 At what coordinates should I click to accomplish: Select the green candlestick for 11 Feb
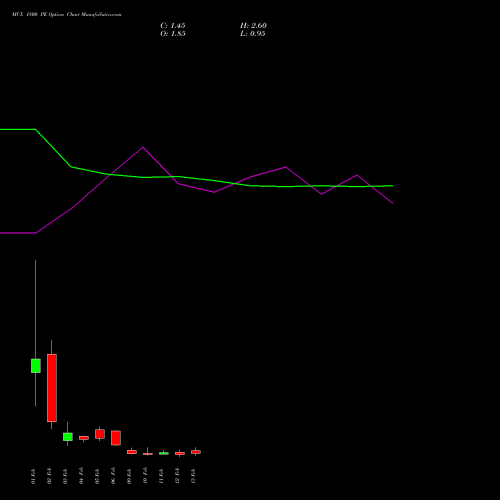point(164,453)
